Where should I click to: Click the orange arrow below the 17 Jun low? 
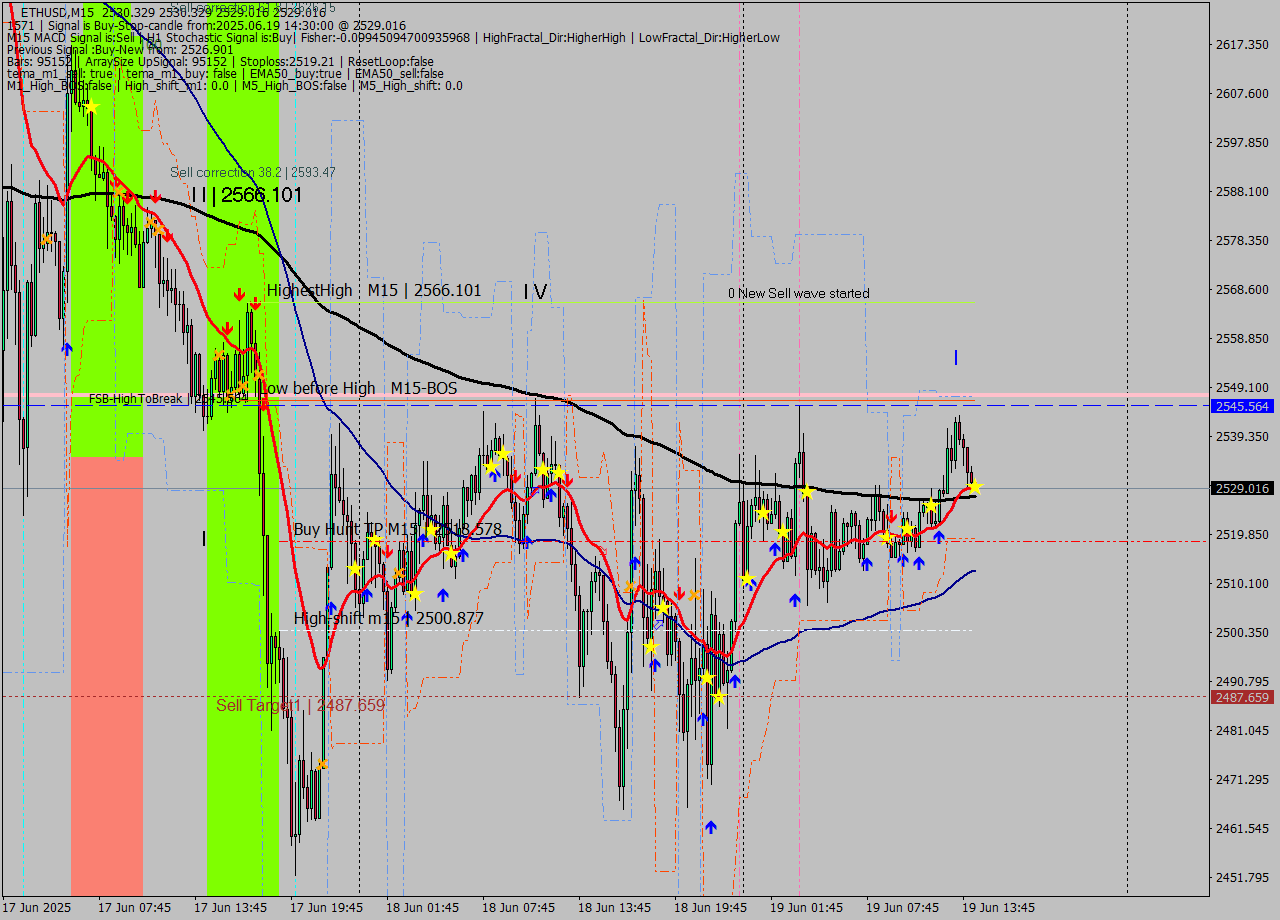(321, 764)
